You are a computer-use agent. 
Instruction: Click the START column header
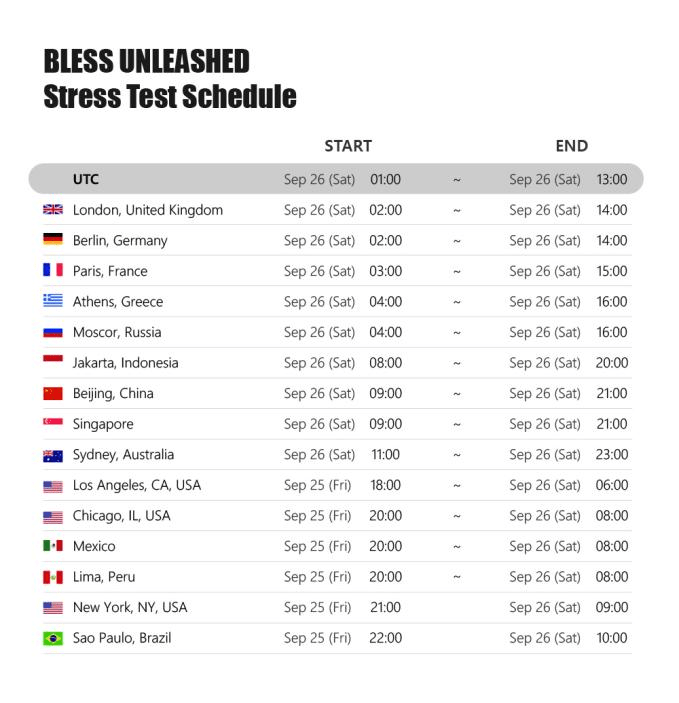coord(348,146)
